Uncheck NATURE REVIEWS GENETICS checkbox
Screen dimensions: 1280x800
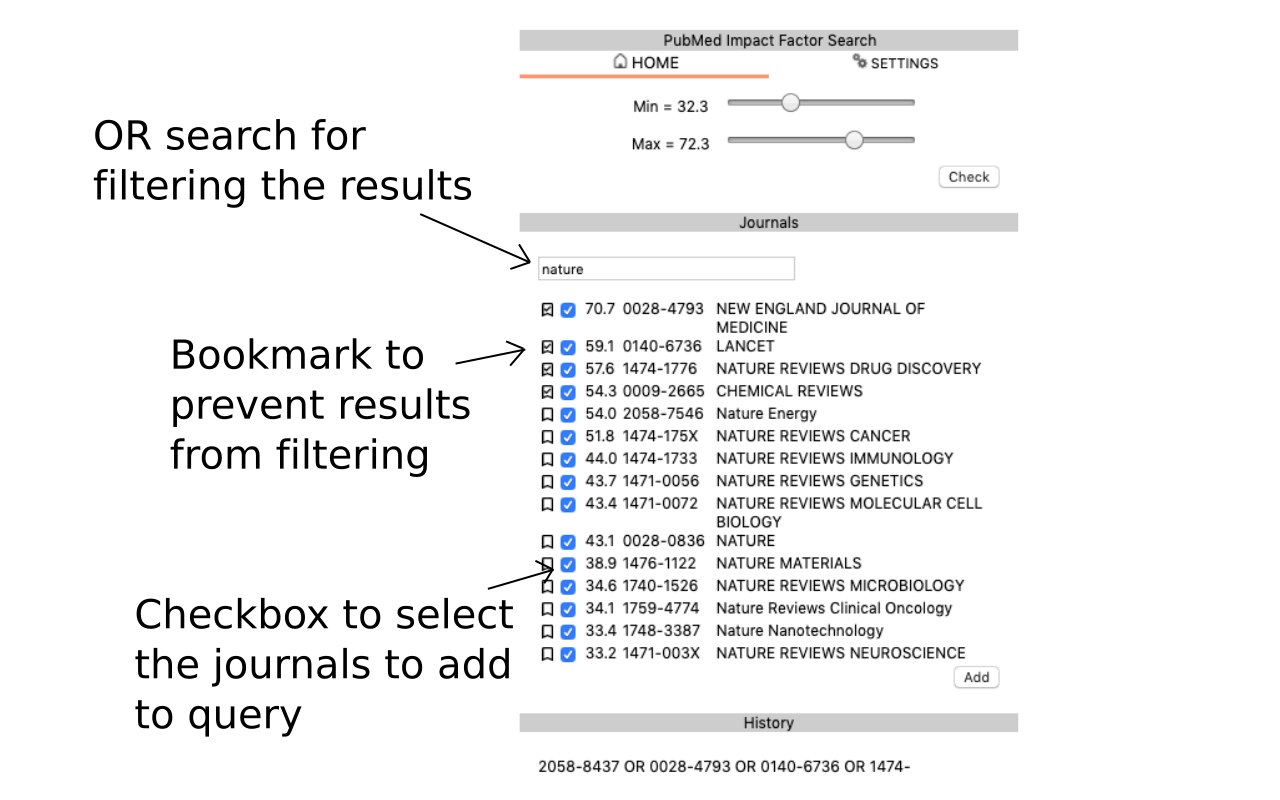click(568, 481)
